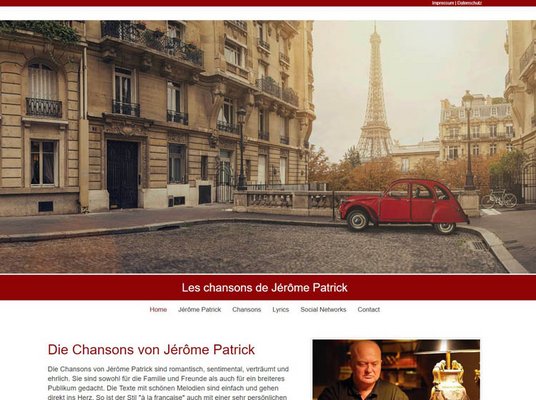536x400 pixels.
Task: Click the Paris street header image
Action: point(268,147)
